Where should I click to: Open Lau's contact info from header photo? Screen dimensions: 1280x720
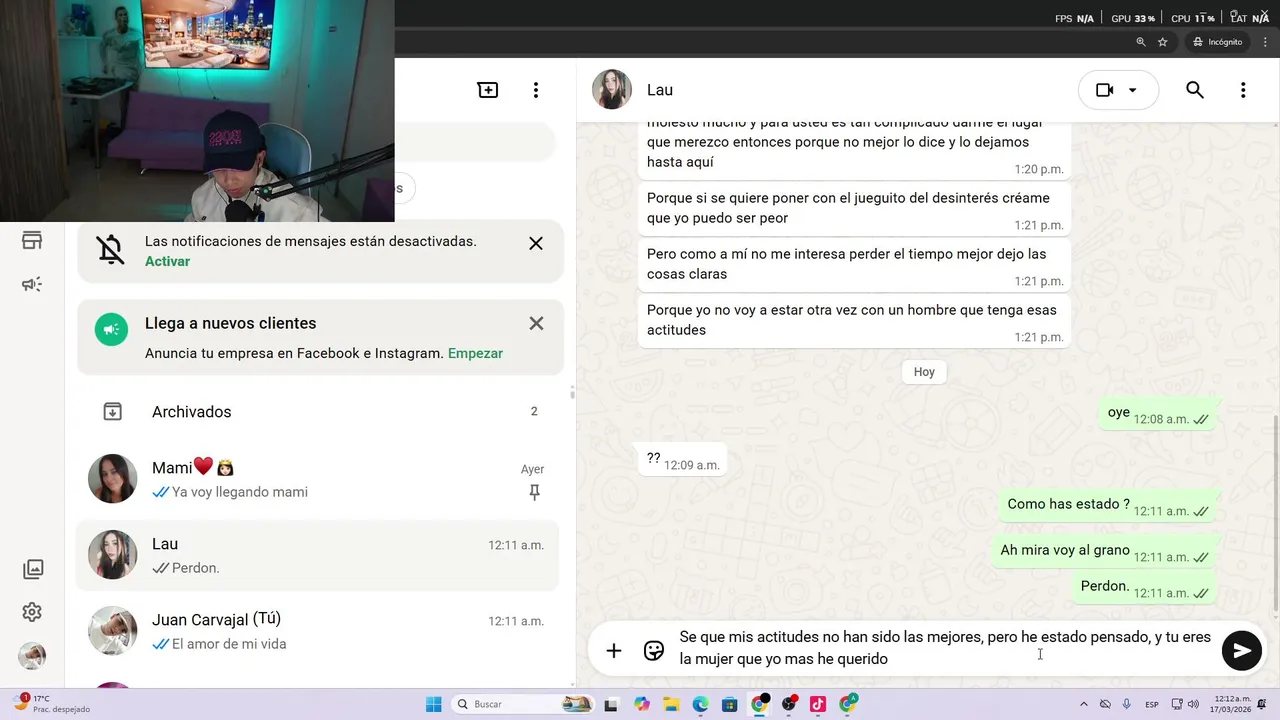(612, 90)
